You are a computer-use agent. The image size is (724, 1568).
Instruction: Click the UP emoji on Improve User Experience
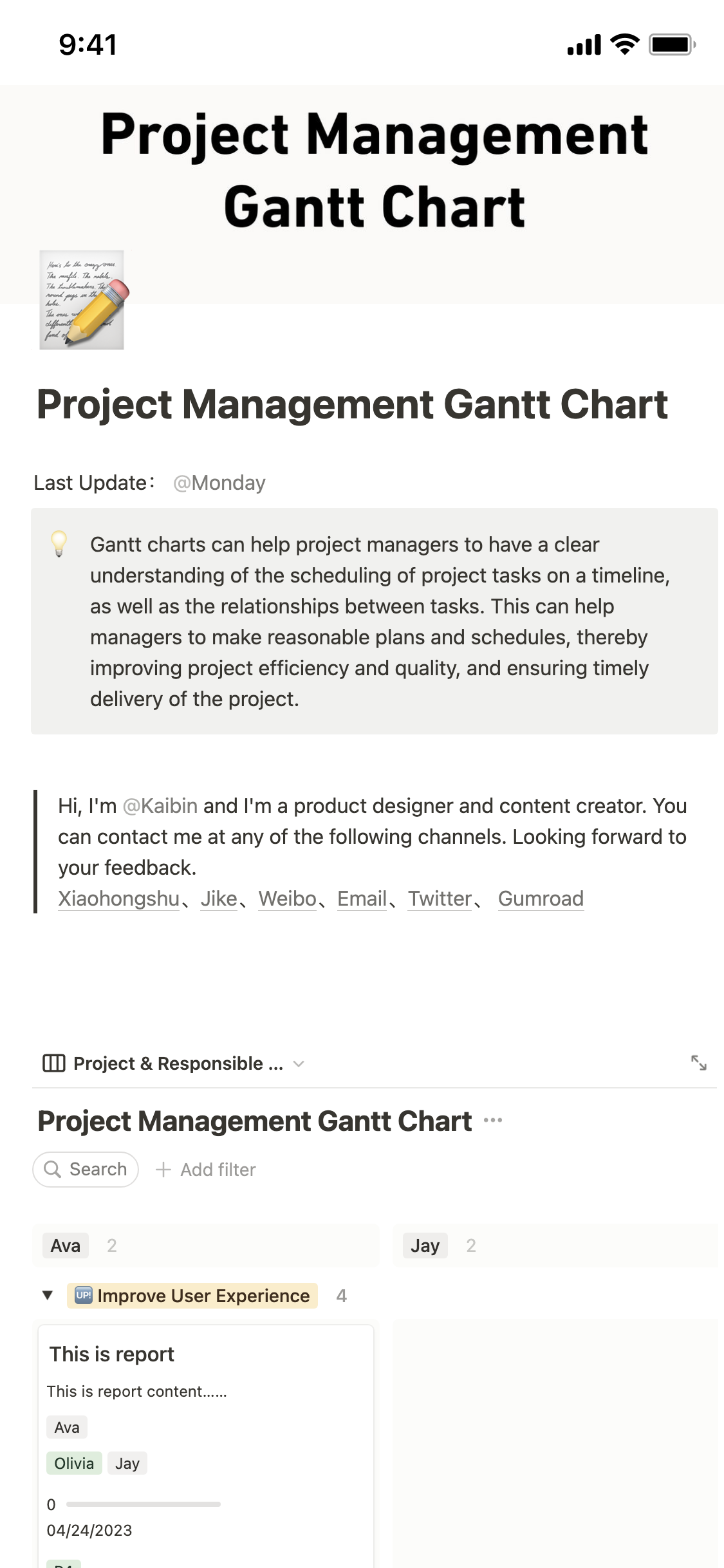pos(84,1295)
